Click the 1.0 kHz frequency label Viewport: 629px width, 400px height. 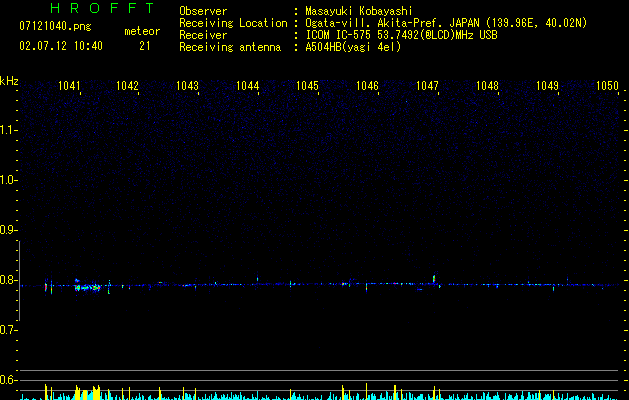(x=7, y=180)
